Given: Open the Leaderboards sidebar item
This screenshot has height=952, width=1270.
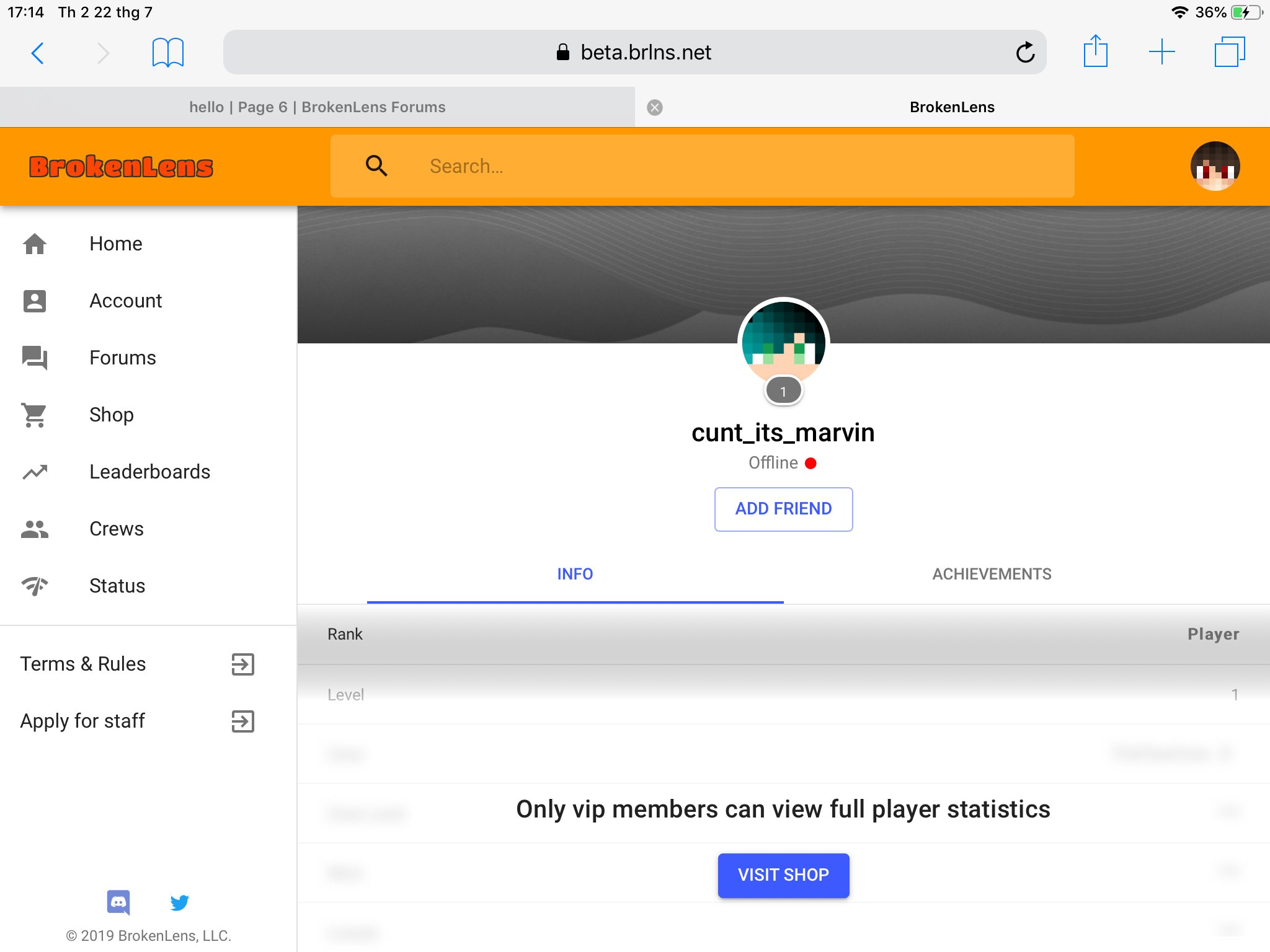Looking at the screenshot, I should click(x=149, y=472).
